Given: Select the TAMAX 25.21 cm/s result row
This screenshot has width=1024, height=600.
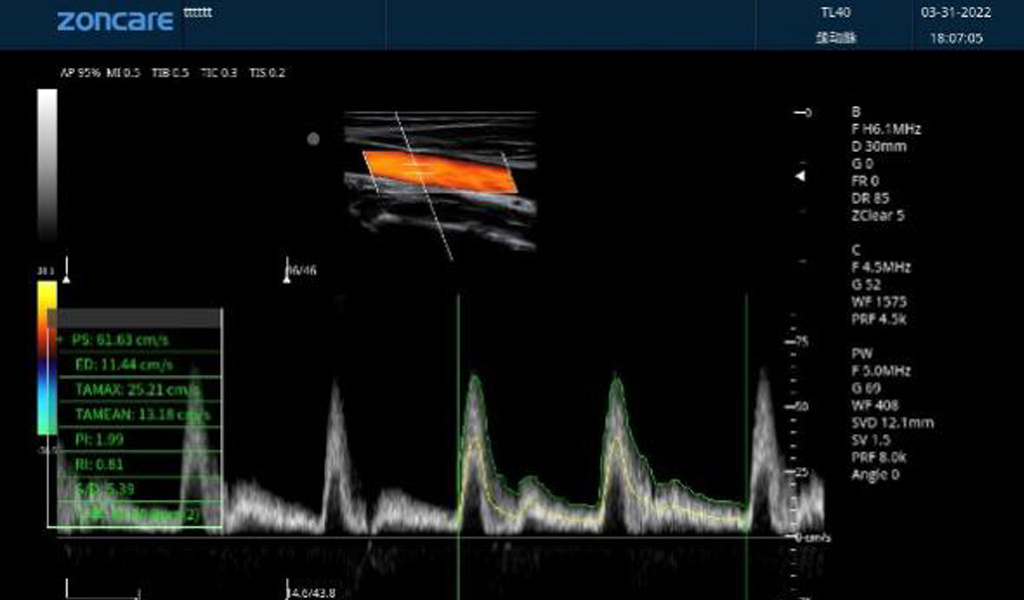Looking at the screenshot, I should coord(135,390).
